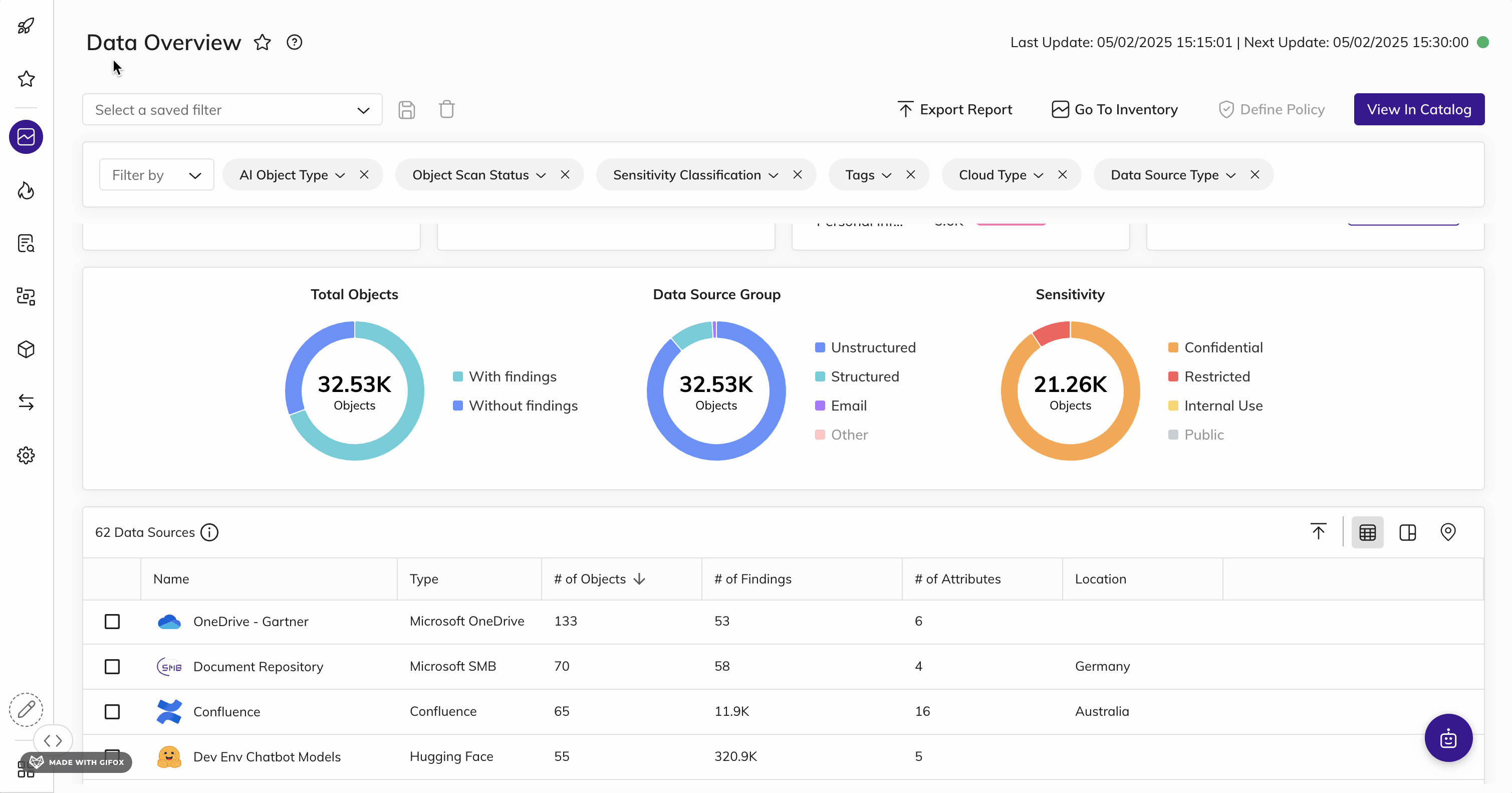Select Document Repository row checkbox

112,667
